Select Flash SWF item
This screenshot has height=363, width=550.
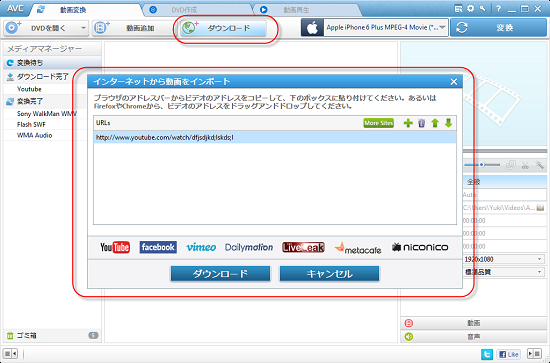[31, 125]
